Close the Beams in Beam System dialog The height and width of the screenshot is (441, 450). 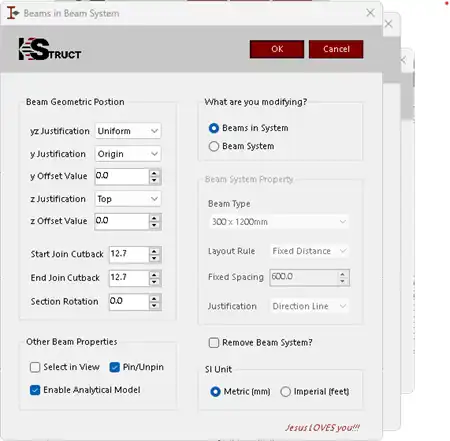[x=370, y=13]
